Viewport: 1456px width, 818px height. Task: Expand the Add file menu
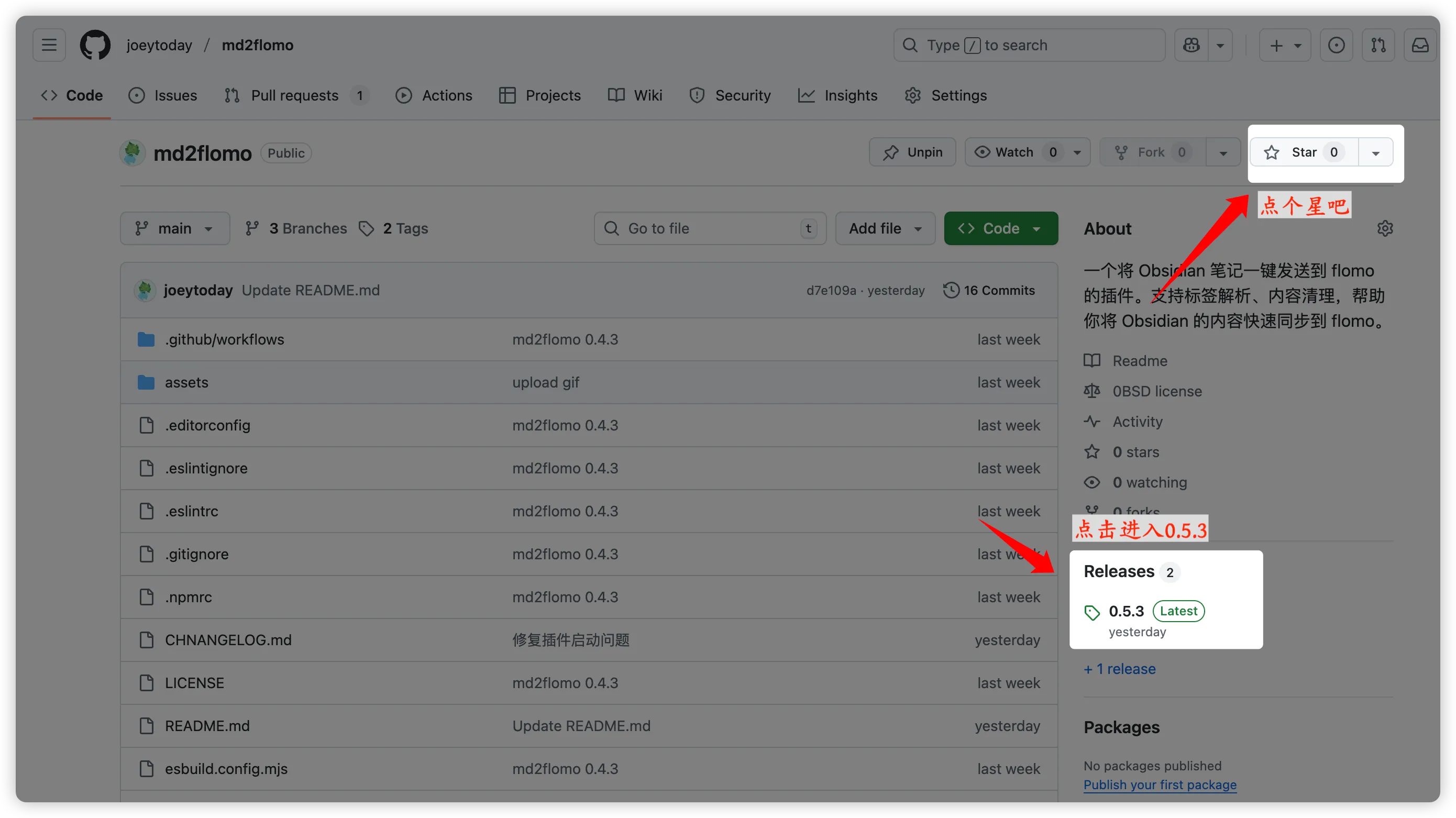tap(885, 228)
